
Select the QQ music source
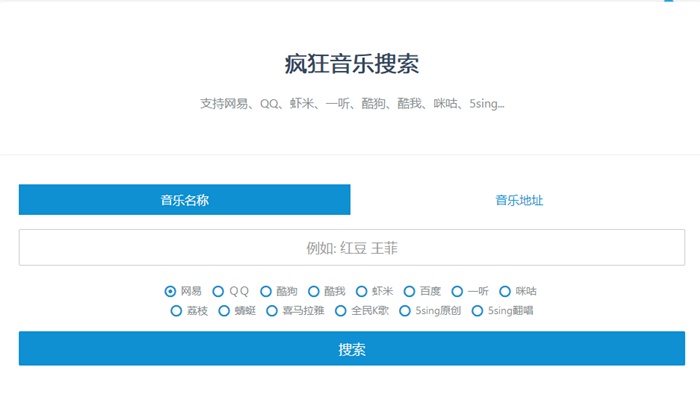click(x=218, y=291)
